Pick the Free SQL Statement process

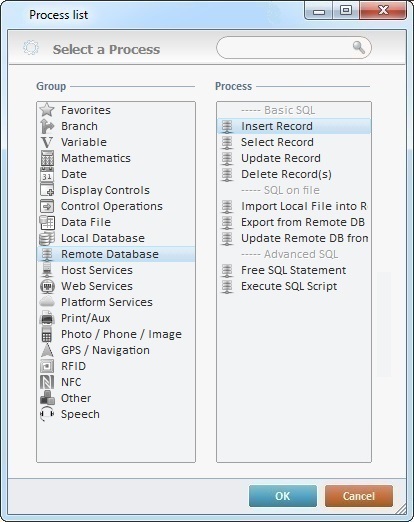(294, 270)
